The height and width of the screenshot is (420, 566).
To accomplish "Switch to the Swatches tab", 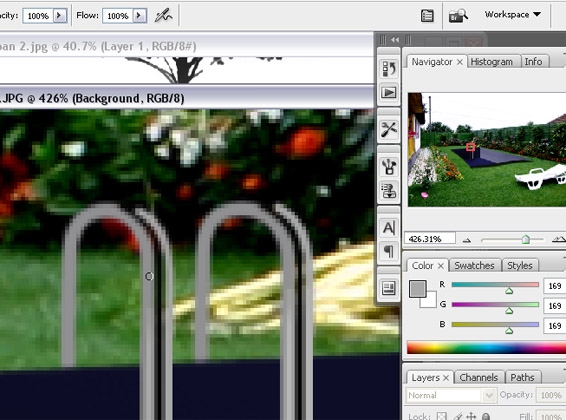I will [x=474, y=266].
